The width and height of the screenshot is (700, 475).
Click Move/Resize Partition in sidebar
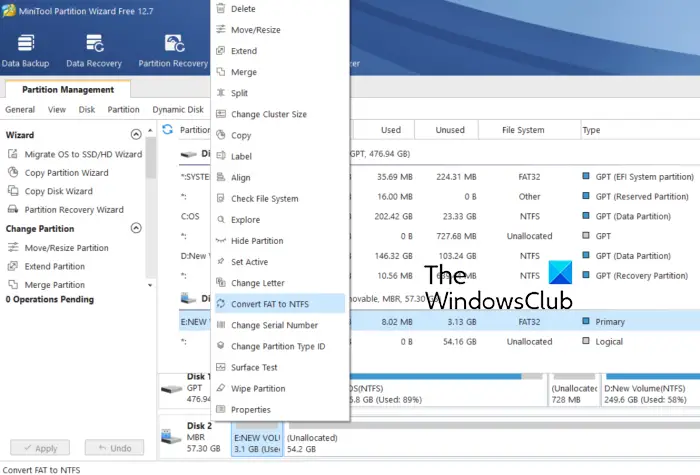[x=66, y=248]
